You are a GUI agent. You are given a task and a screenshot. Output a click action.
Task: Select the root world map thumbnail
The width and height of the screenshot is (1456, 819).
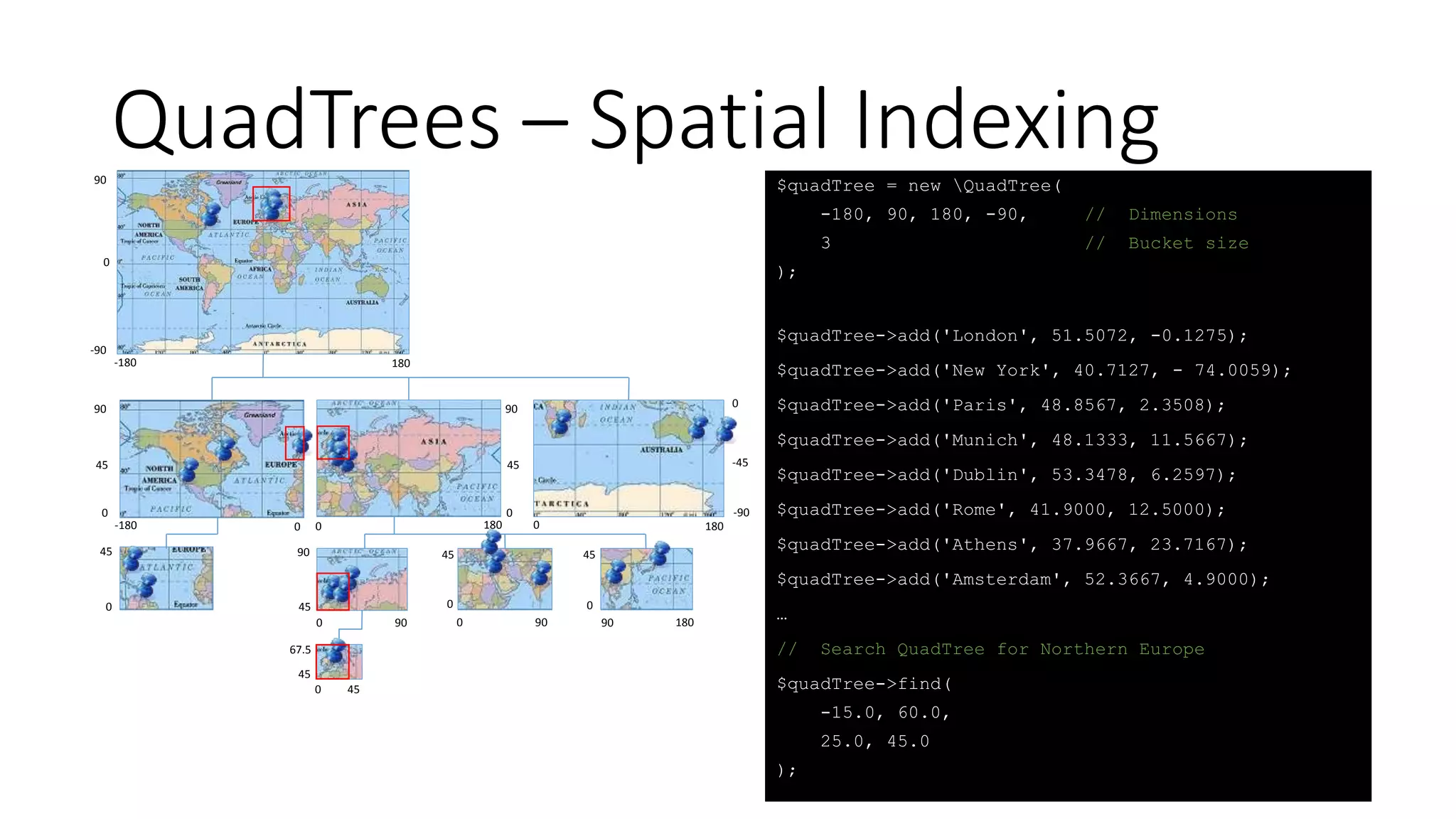point(263,262)
